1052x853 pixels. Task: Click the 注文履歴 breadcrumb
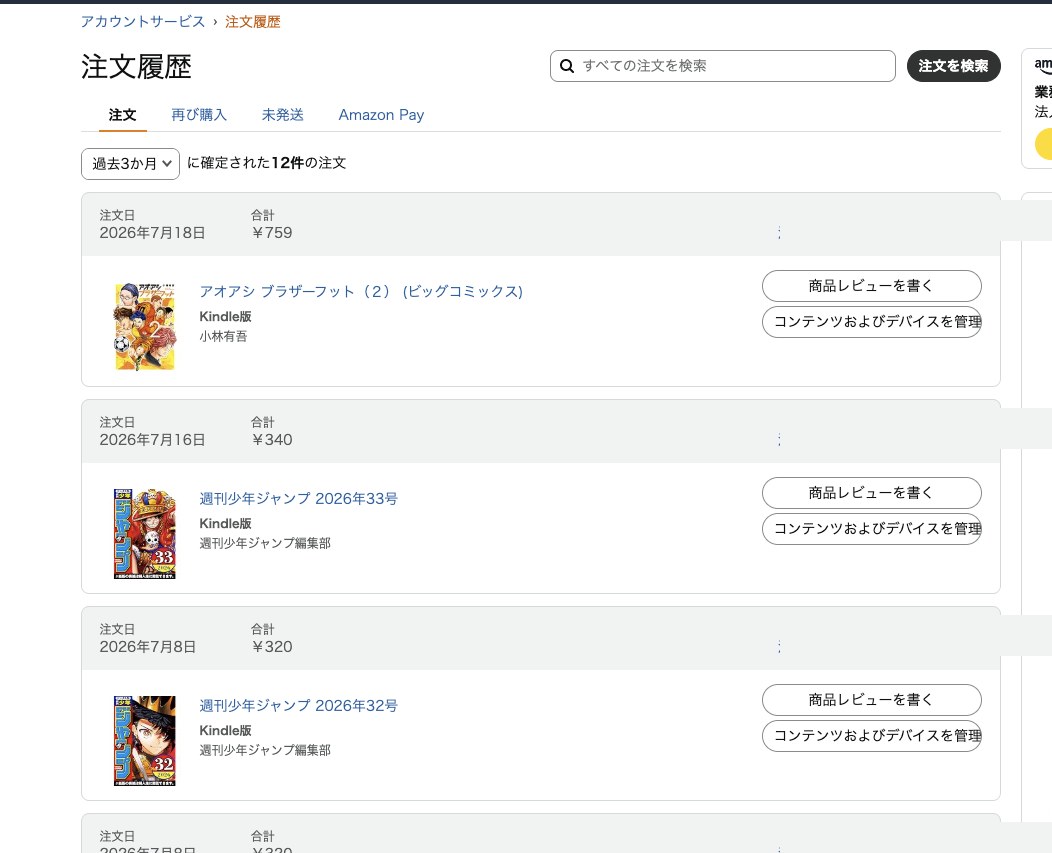tap(253, 21)
